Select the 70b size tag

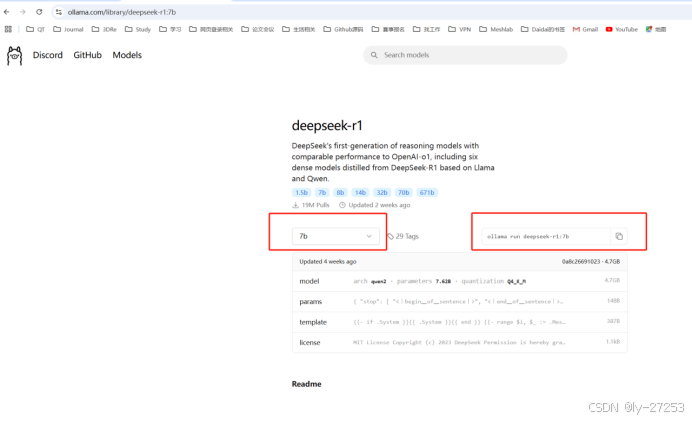point(403,192)
